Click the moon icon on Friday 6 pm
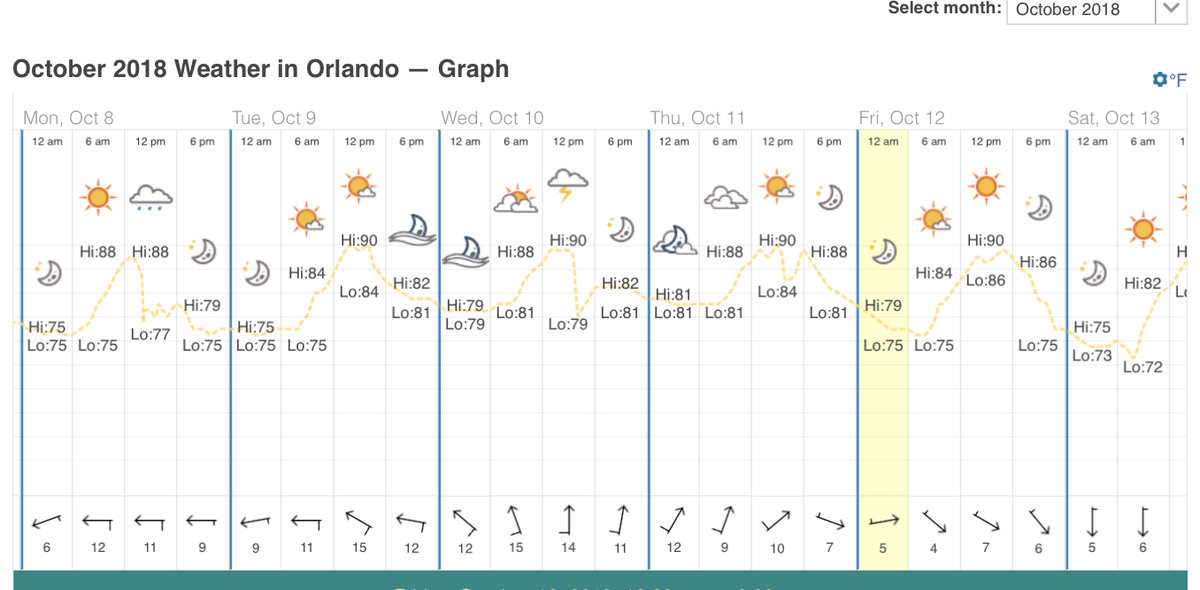 [x=1039, y=208]
